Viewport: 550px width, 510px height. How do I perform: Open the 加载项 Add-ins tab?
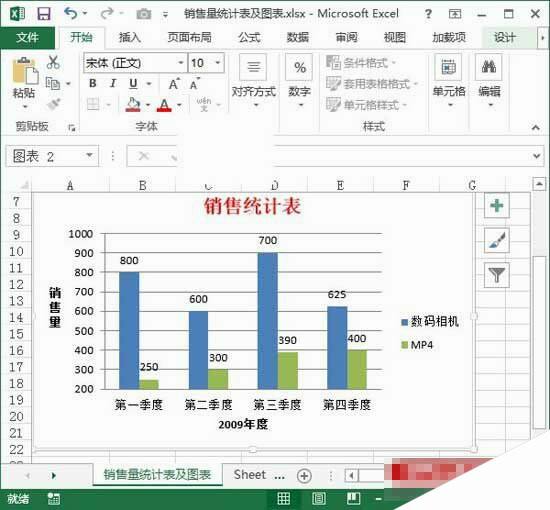coord(449,37)
